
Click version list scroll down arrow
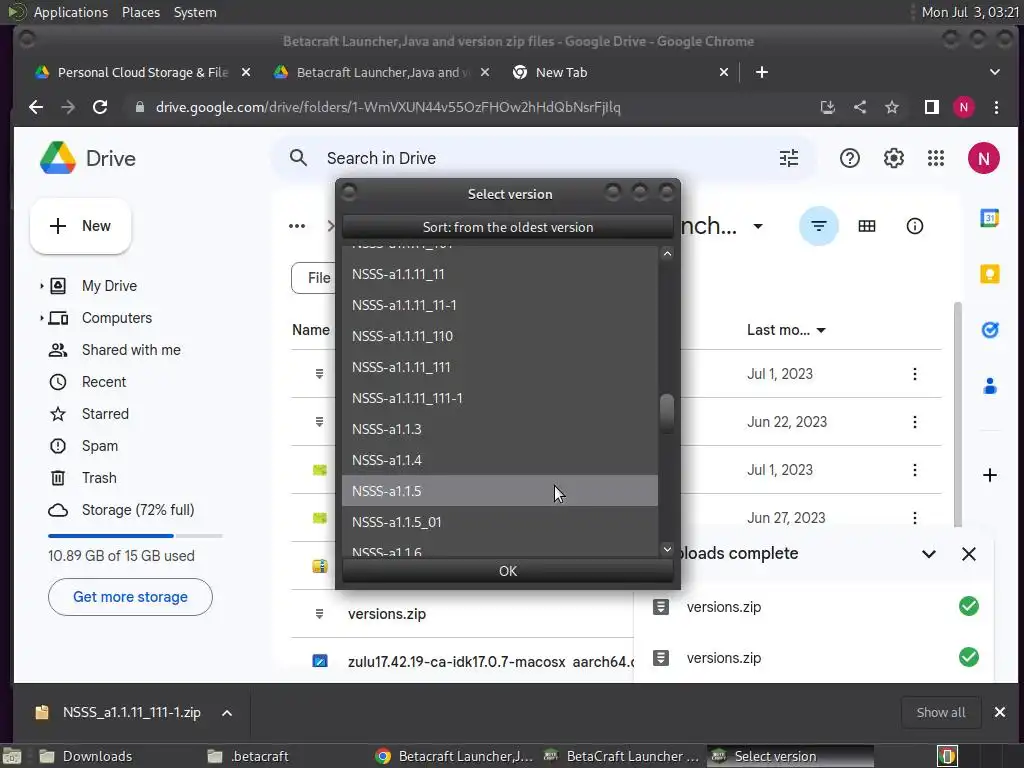pyautogui.click(x=667, y=549)
